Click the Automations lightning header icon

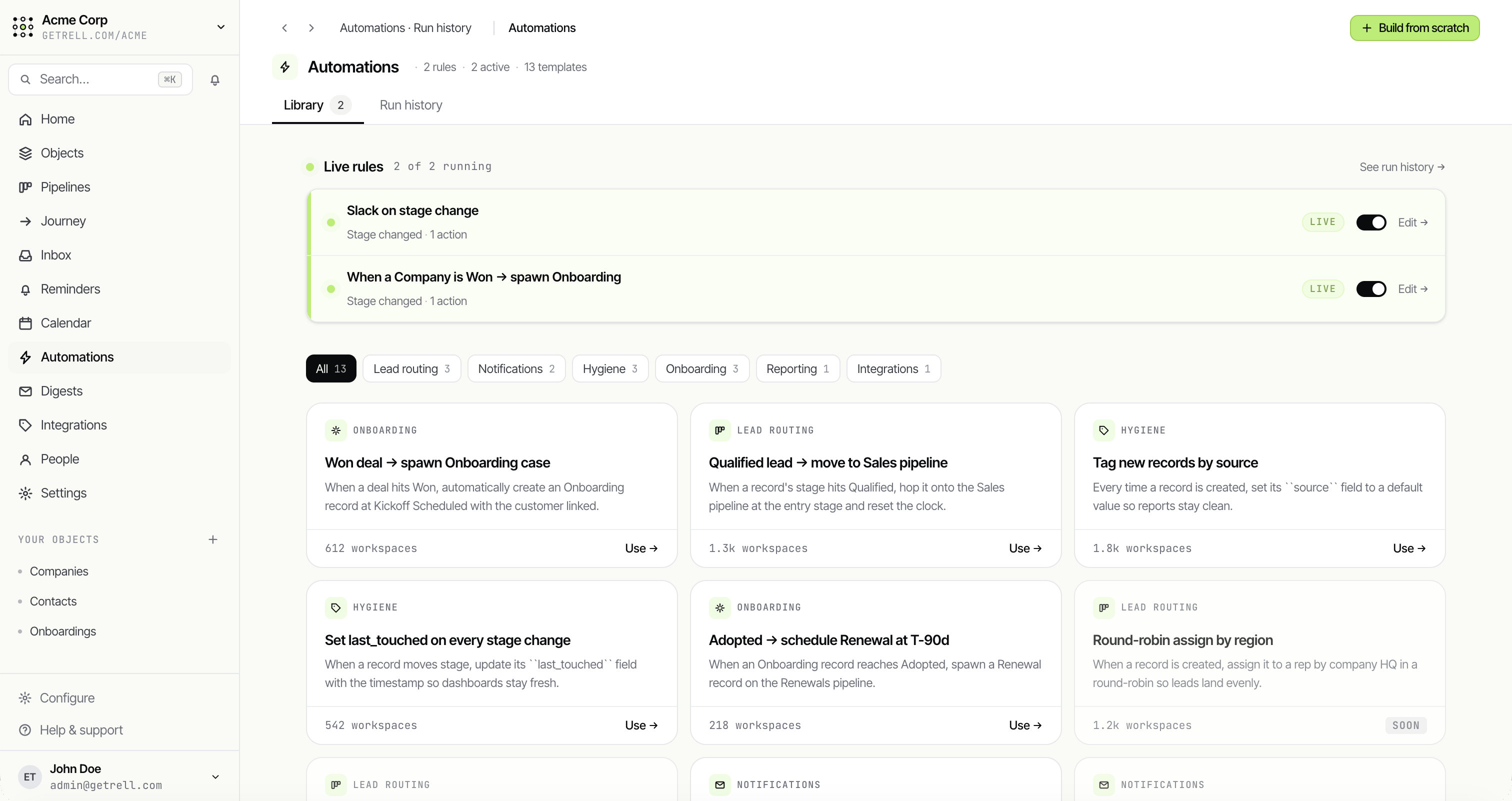285,67
